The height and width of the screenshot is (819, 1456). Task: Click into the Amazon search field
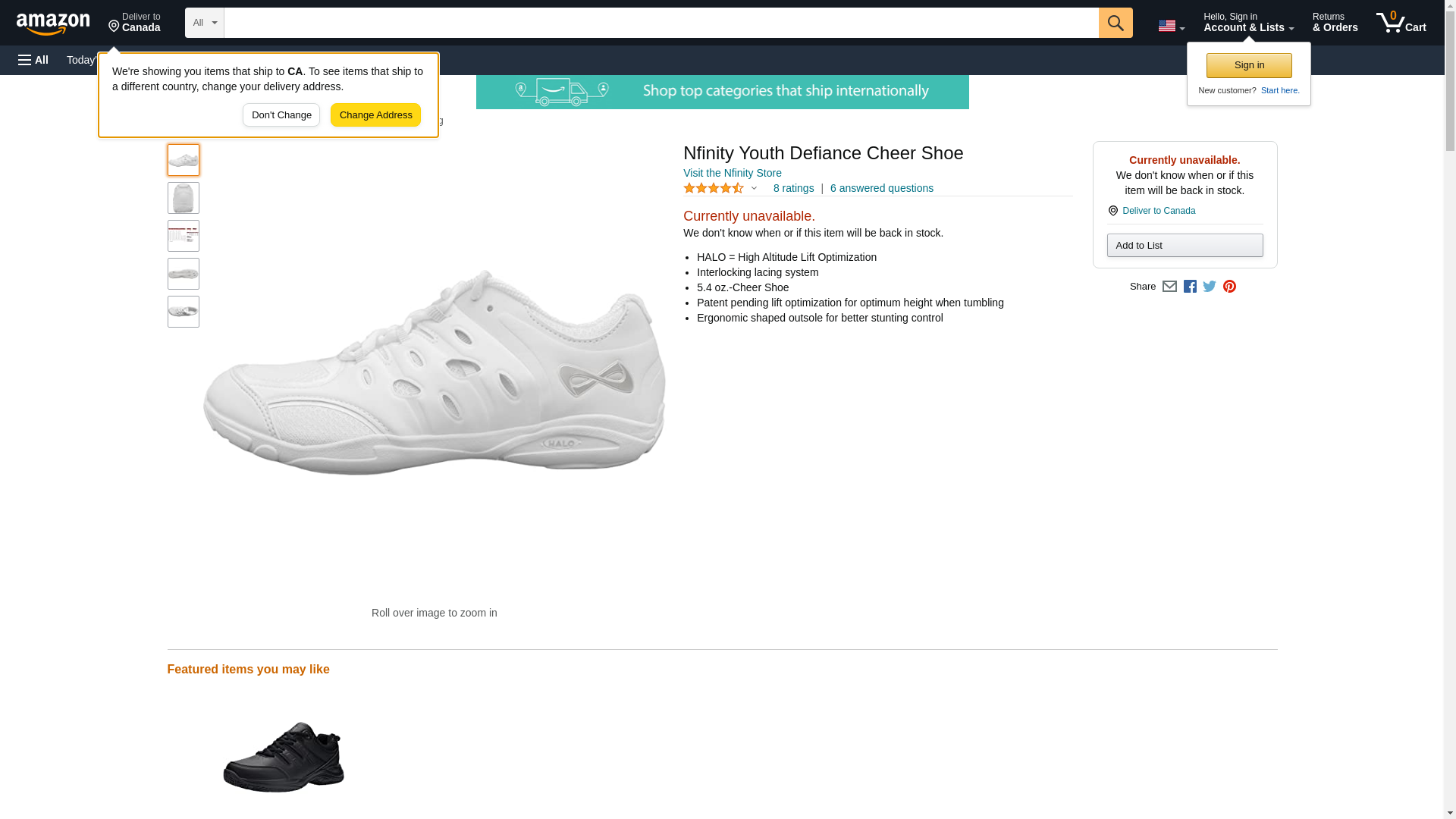click(x=660, y=23)
